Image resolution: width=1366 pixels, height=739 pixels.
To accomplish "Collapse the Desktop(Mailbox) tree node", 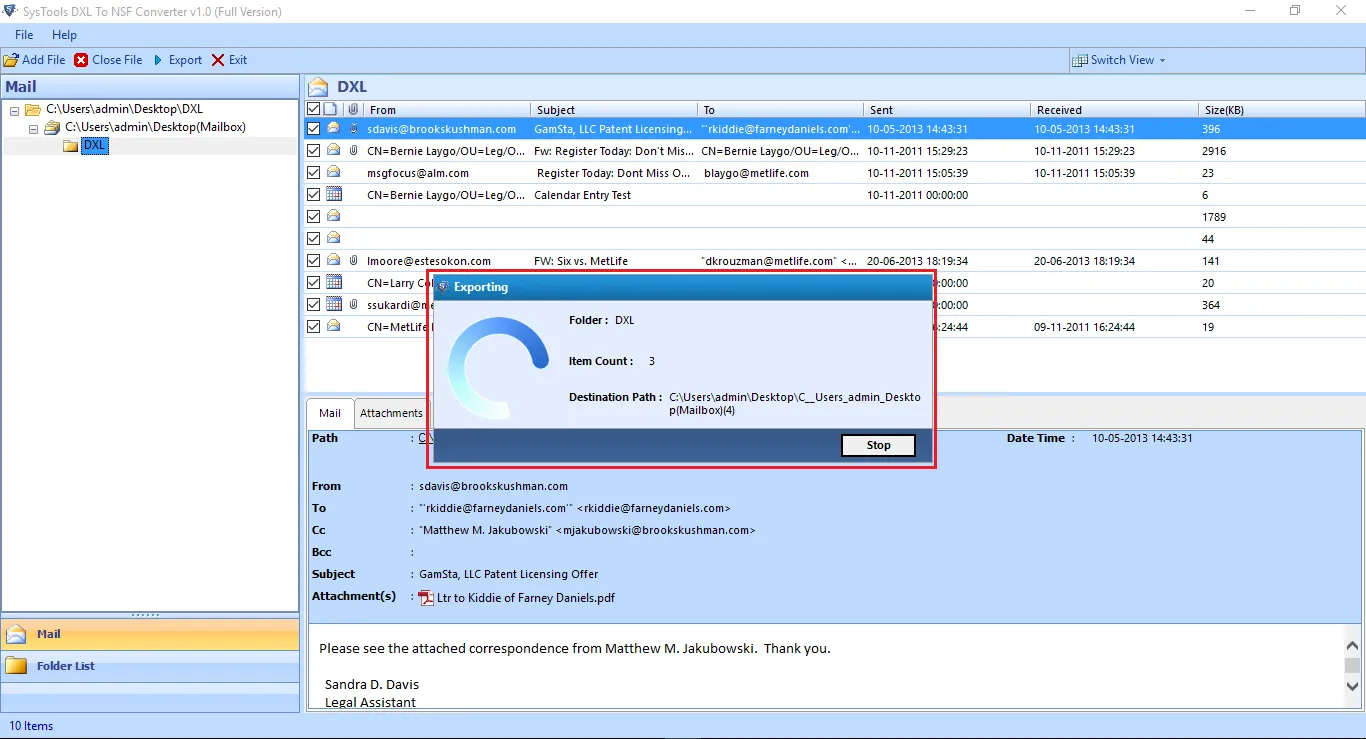I will (x=33, y=128).
